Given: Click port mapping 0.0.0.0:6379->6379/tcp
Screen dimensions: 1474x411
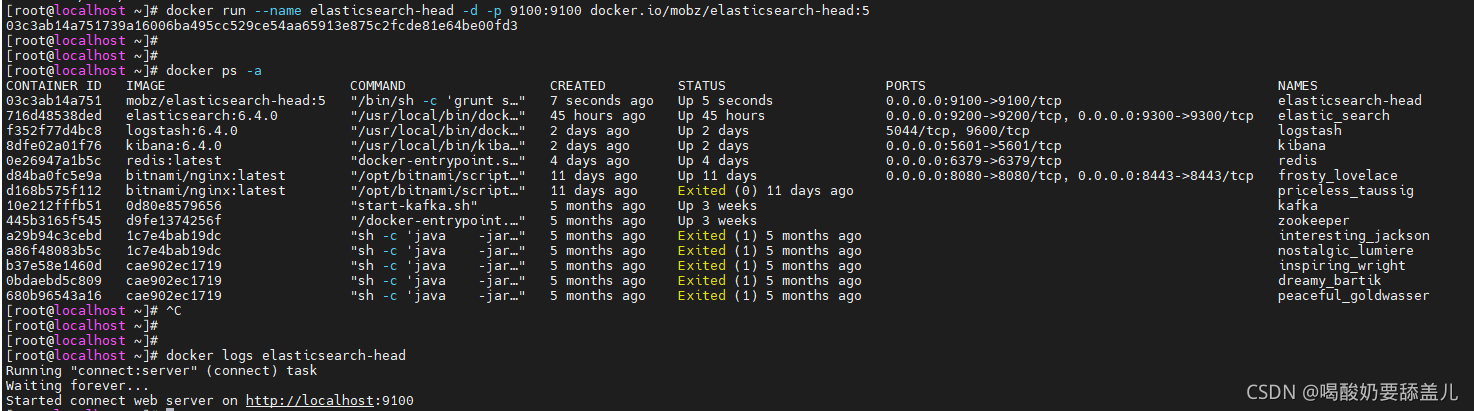Looking at the screenshot, I should (x=974, y=161).
